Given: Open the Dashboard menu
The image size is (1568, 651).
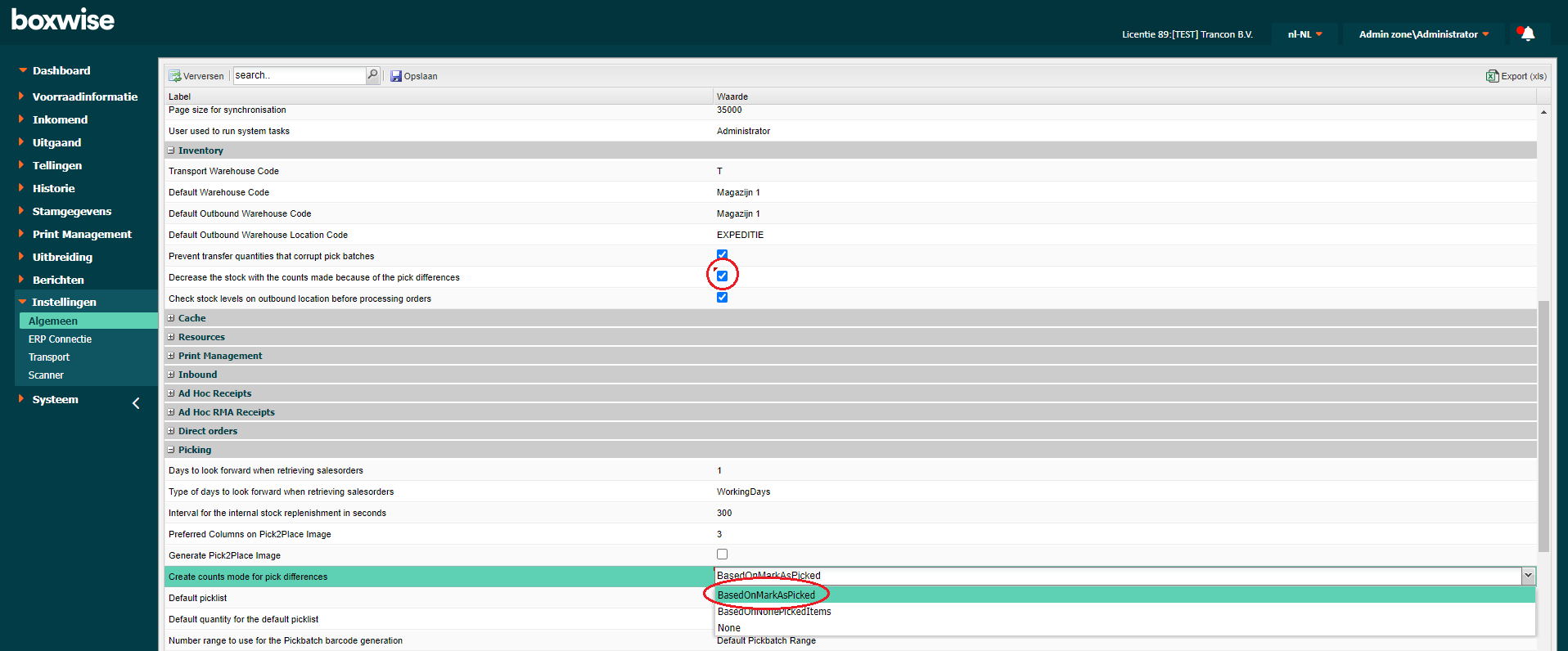Looking at the screenshot, I should [x=61, y=71].
